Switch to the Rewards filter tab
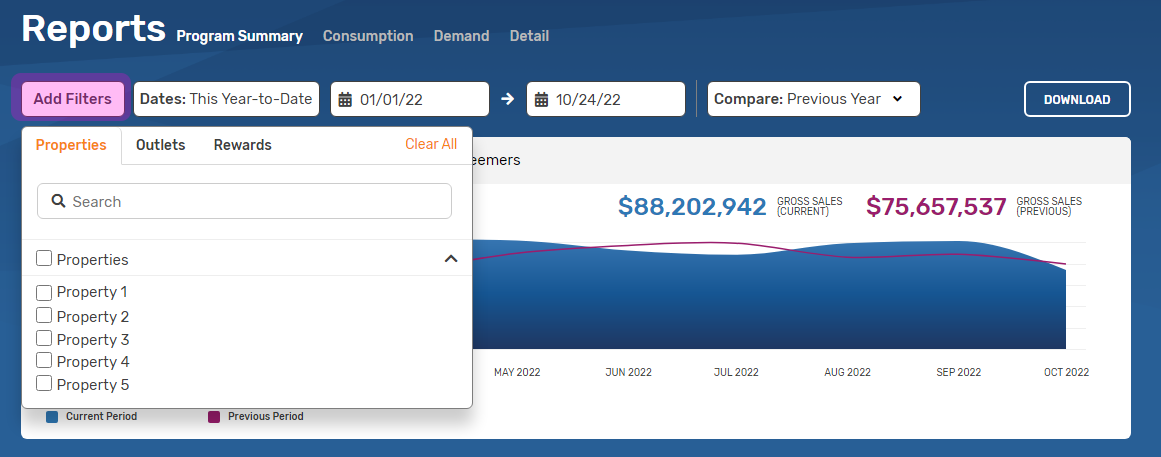The width and height of the screenshot is (1161, 457). (243, 145)
